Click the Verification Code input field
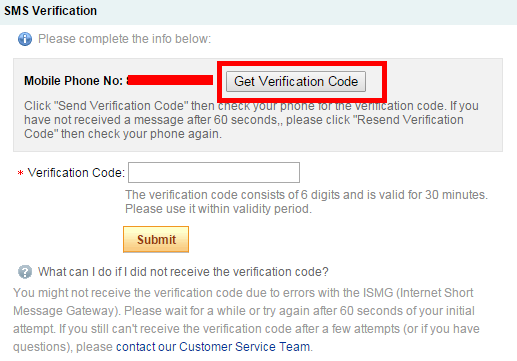 point(214,172)
